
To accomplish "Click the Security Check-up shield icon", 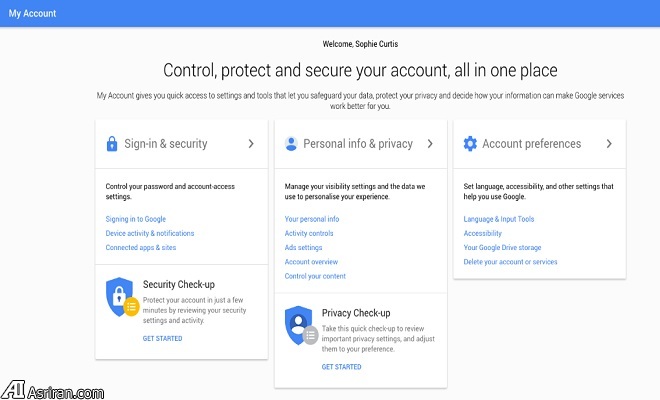I will [x=122, y=297].
